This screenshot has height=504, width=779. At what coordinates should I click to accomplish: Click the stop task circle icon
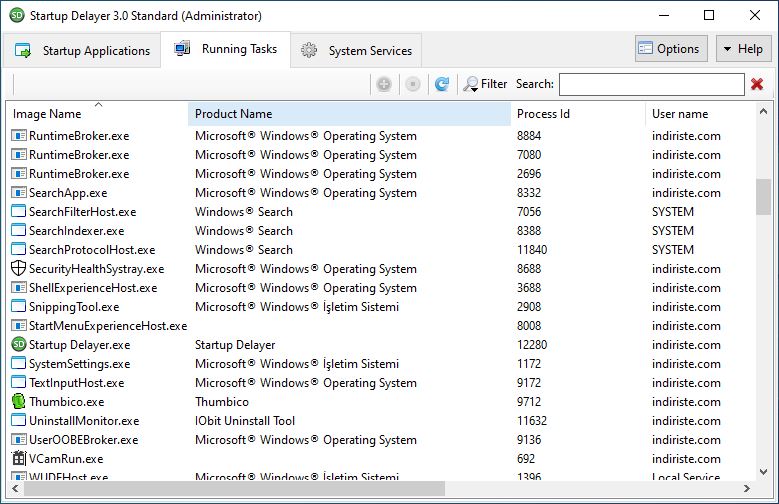pos(412,84)
